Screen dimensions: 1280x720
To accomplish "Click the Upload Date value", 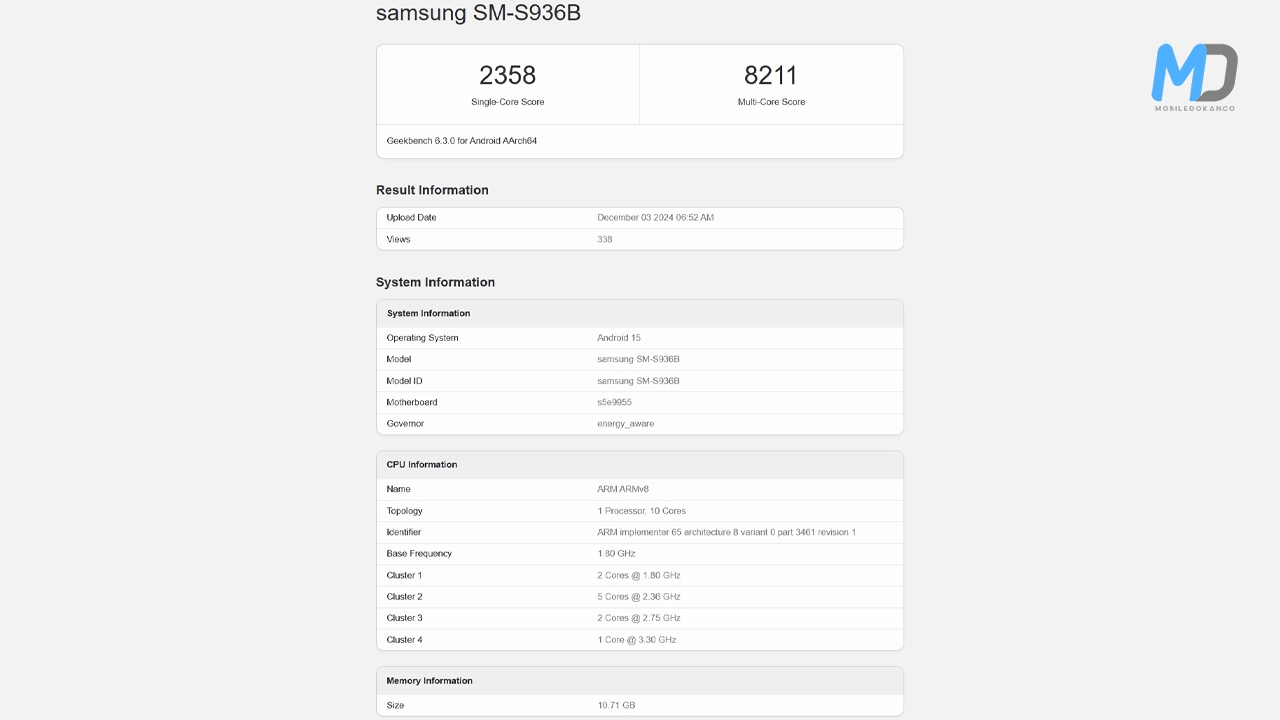I will (x=655, y=218).
